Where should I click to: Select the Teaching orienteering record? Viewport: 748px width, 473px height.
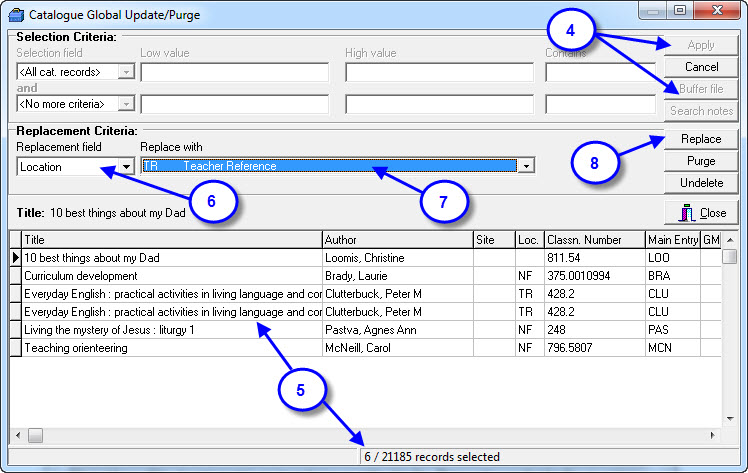[170, 348]
